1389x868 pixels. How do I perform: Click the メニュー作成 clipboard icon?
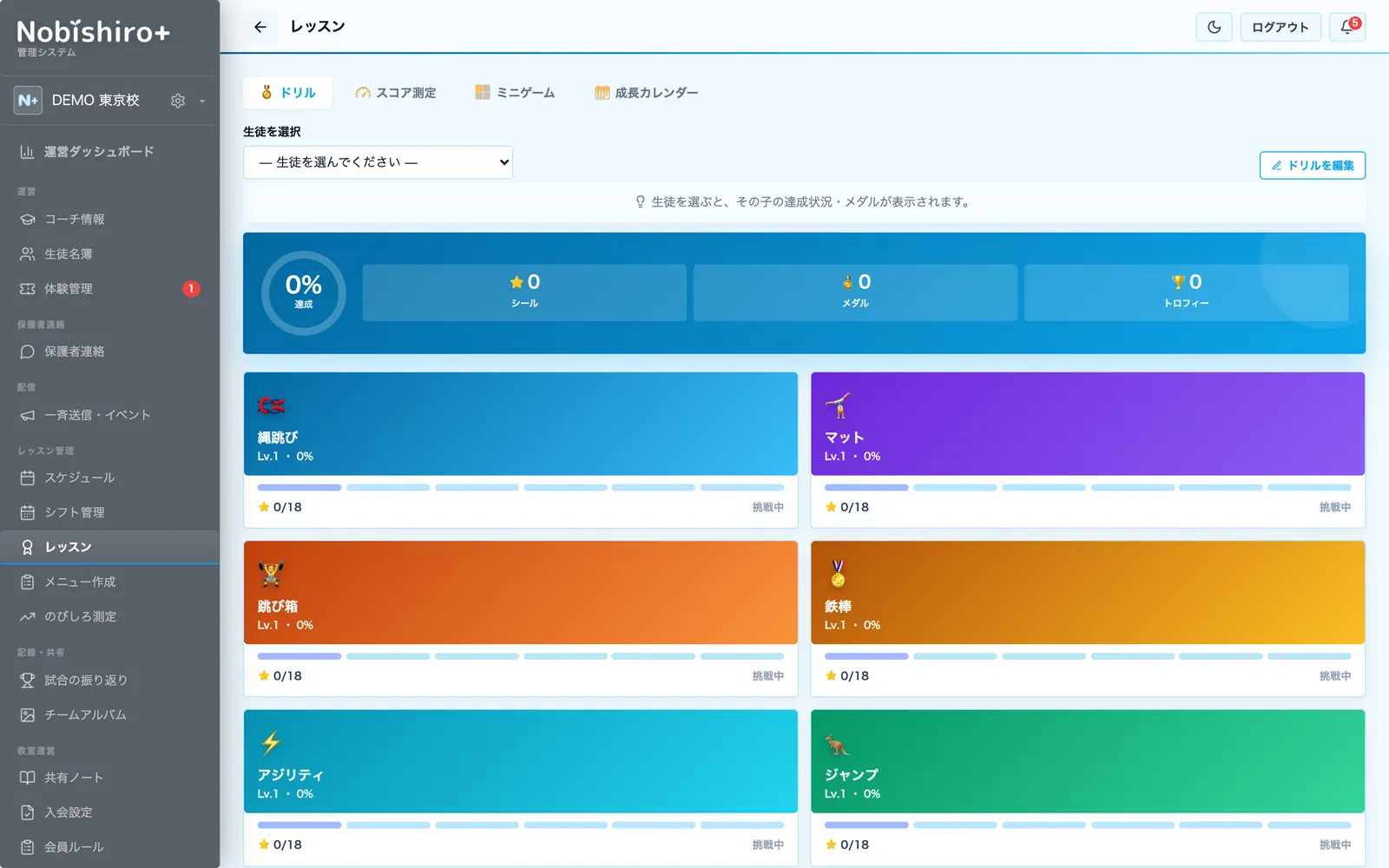point(28,582)
